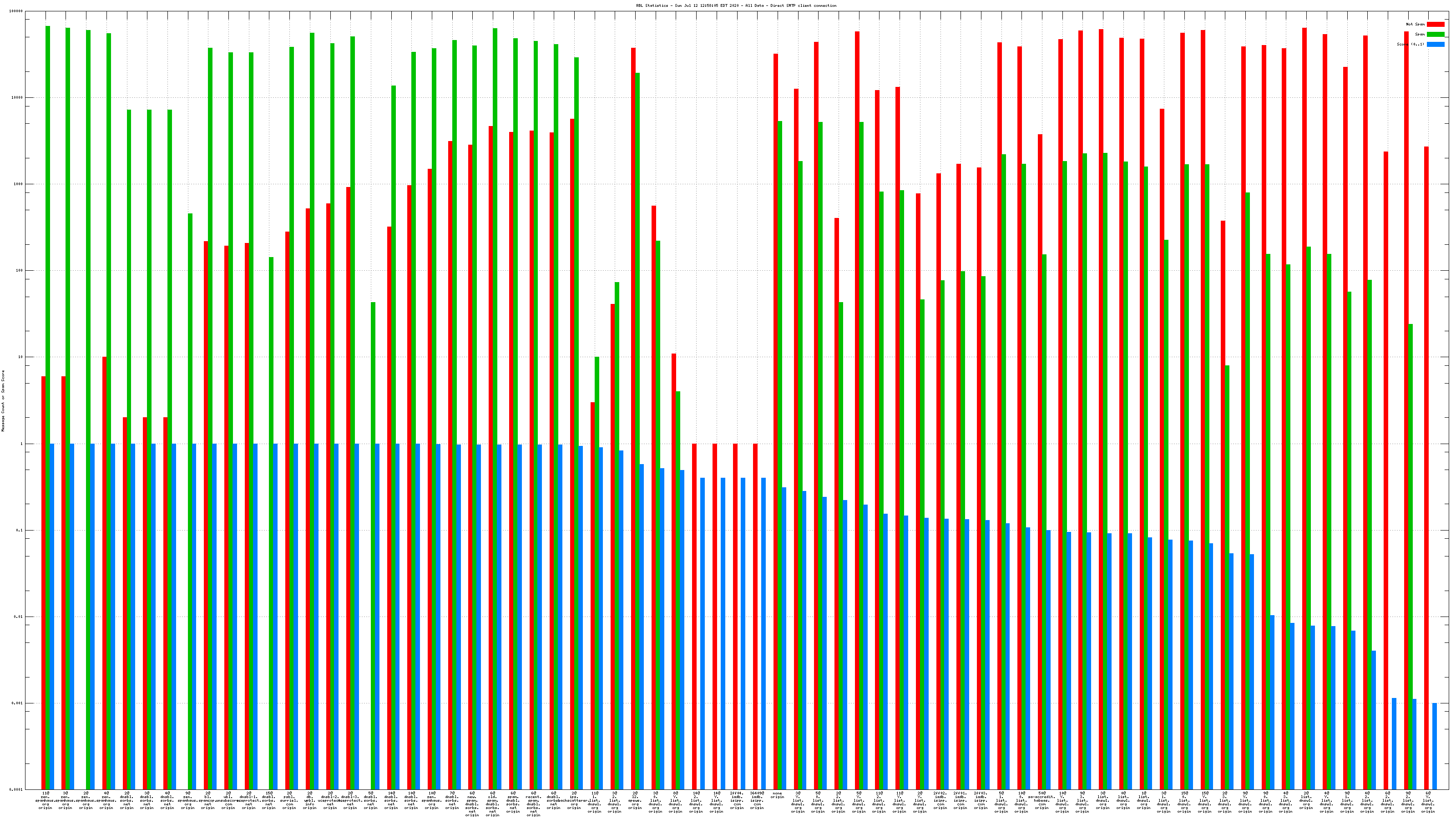Click the RBL Statistics chart title
The image size is (1456, 819).
click(x=736, y=5)
